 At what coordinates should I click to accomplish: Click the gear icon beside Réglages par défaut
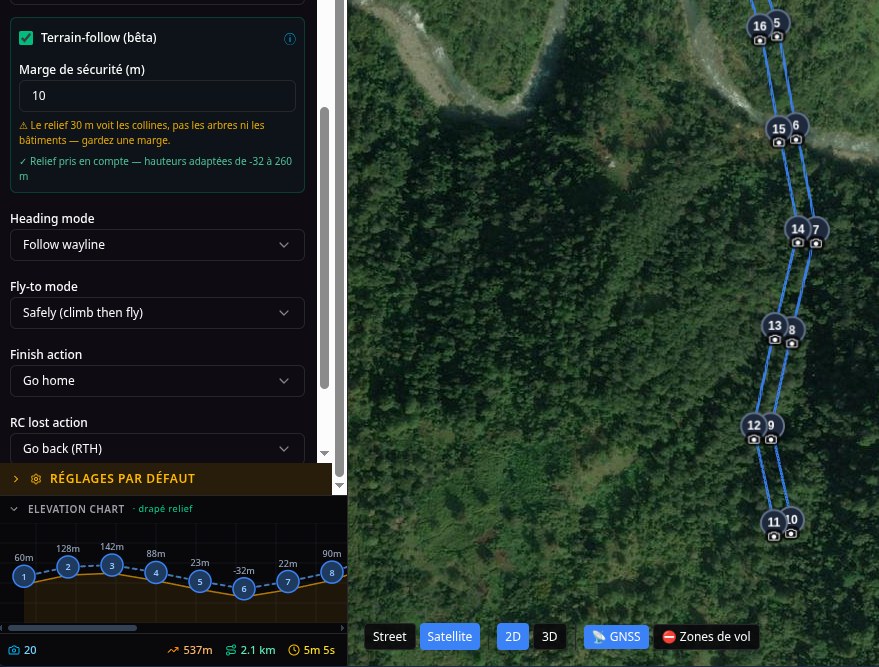36,479
